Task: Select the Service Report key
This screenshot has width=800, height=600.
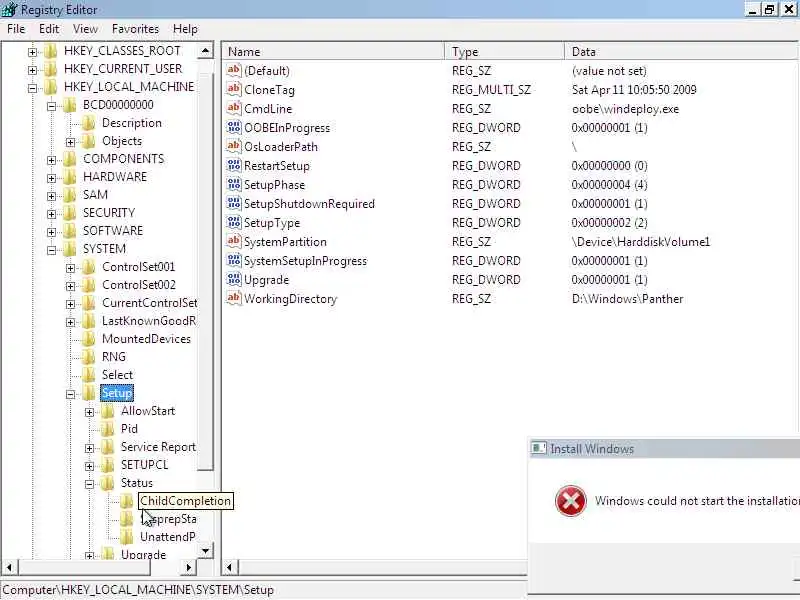Action: 158,447
